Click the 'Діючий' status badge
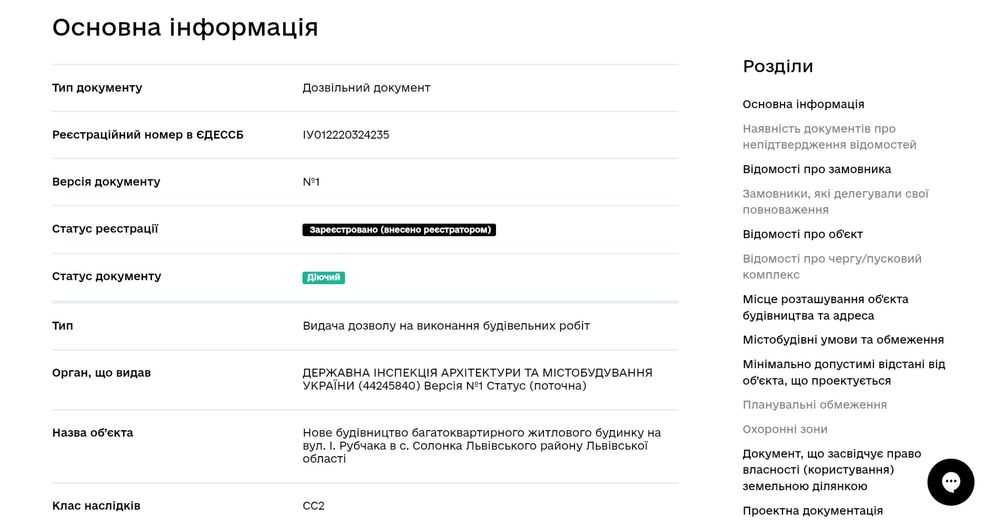 coord(323,278)
